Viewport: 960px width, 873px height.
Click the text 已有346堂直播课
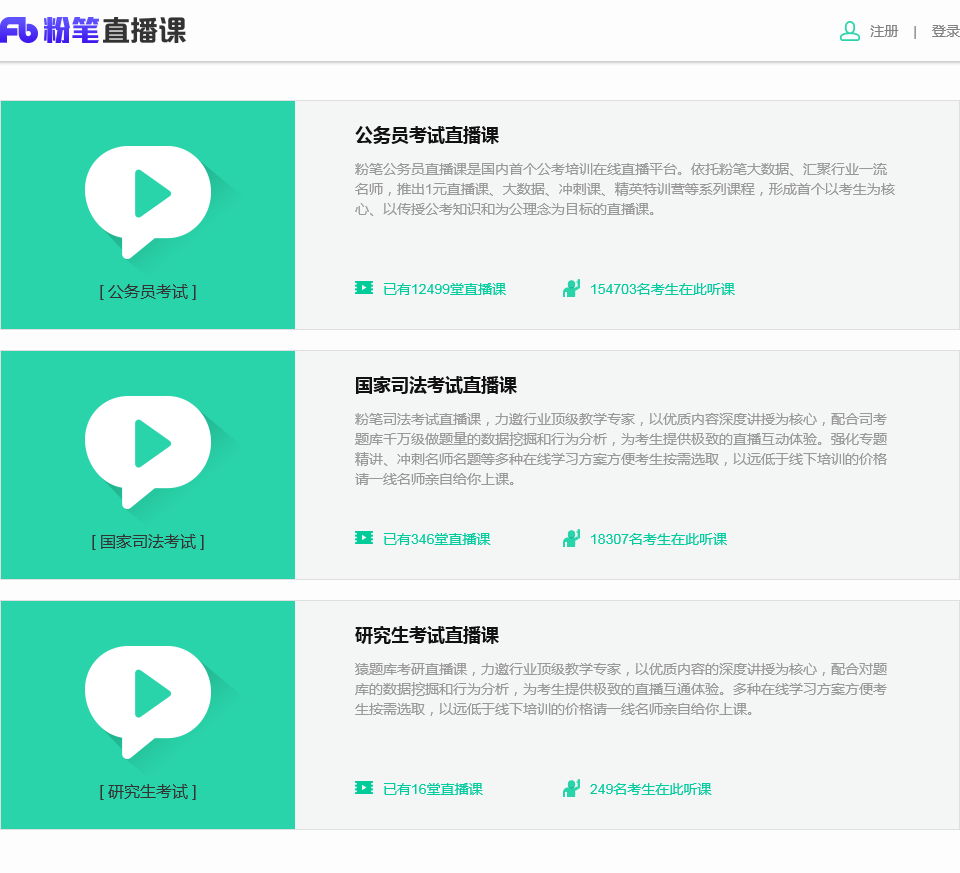click(x=437, y=539)
